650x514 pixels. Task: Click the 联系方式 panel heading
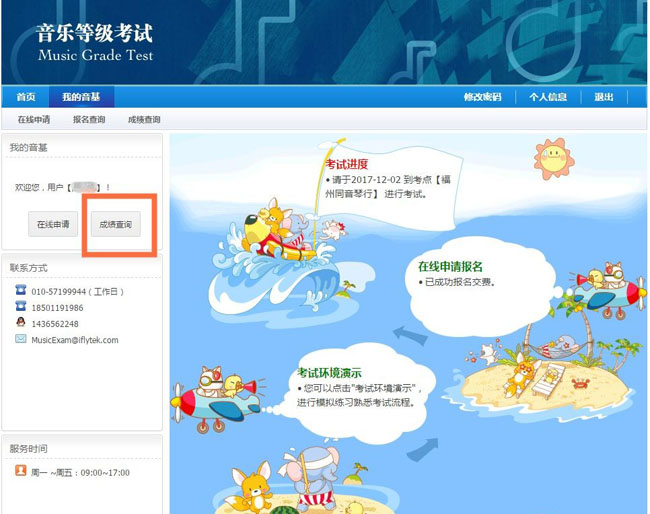pyautogui.click(x=29, y=268)
